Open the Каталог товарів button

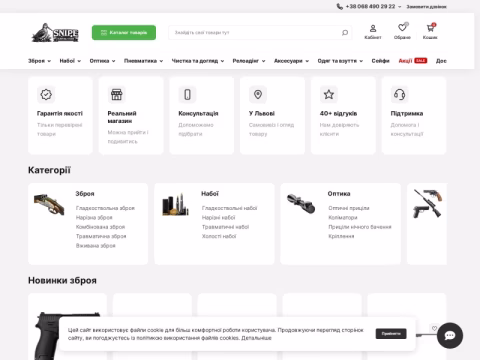(x=124, y=33)
